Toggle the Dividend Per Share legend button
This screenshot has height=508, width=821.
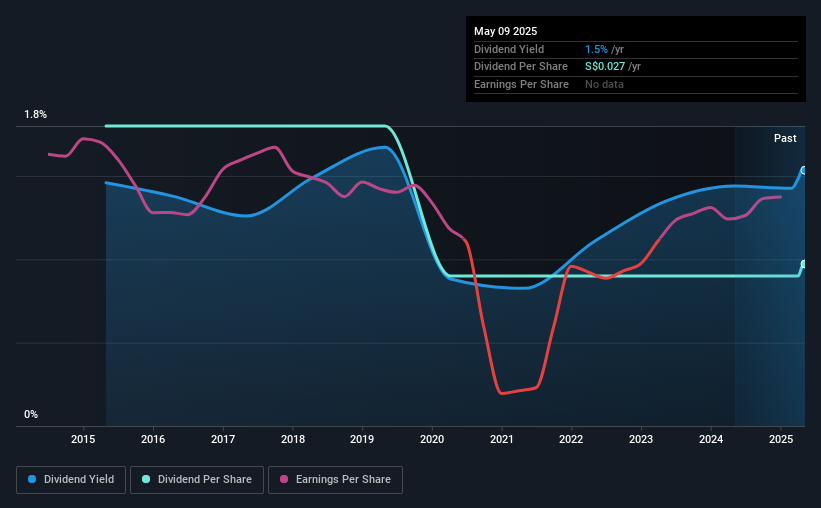tap(197, 480)
